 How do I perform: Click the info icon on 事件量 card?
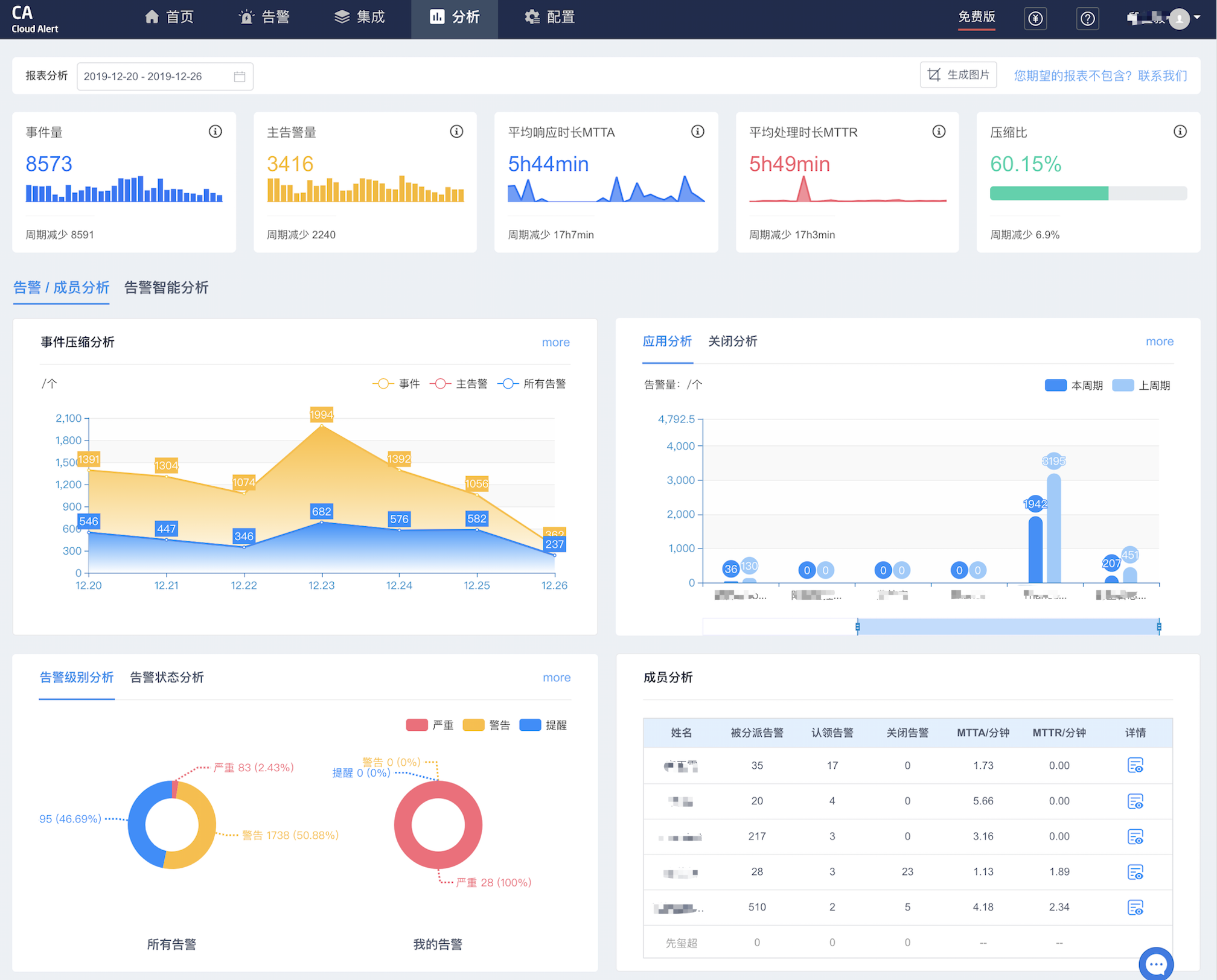215,132
